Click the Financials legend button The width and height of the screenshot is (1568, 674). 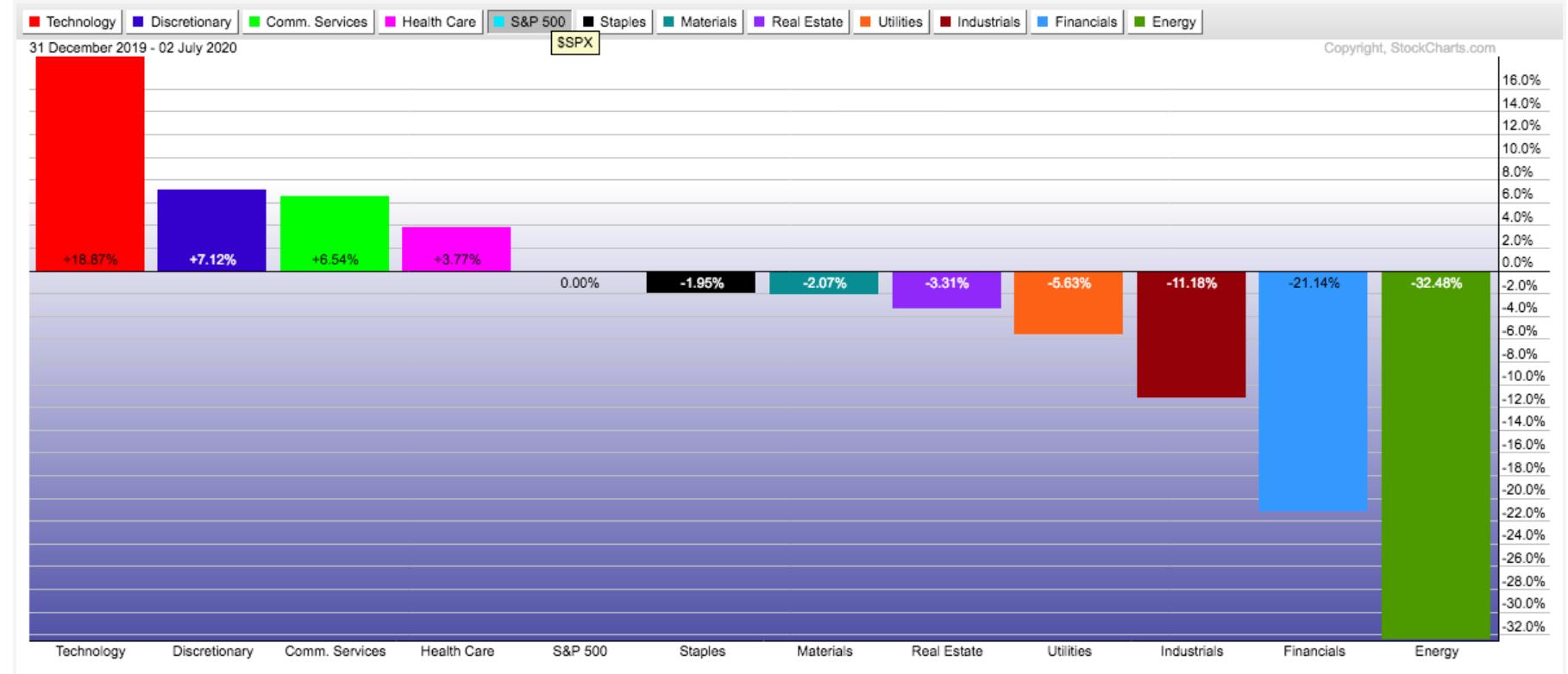pyautogui.click(x=1077, y=22)
